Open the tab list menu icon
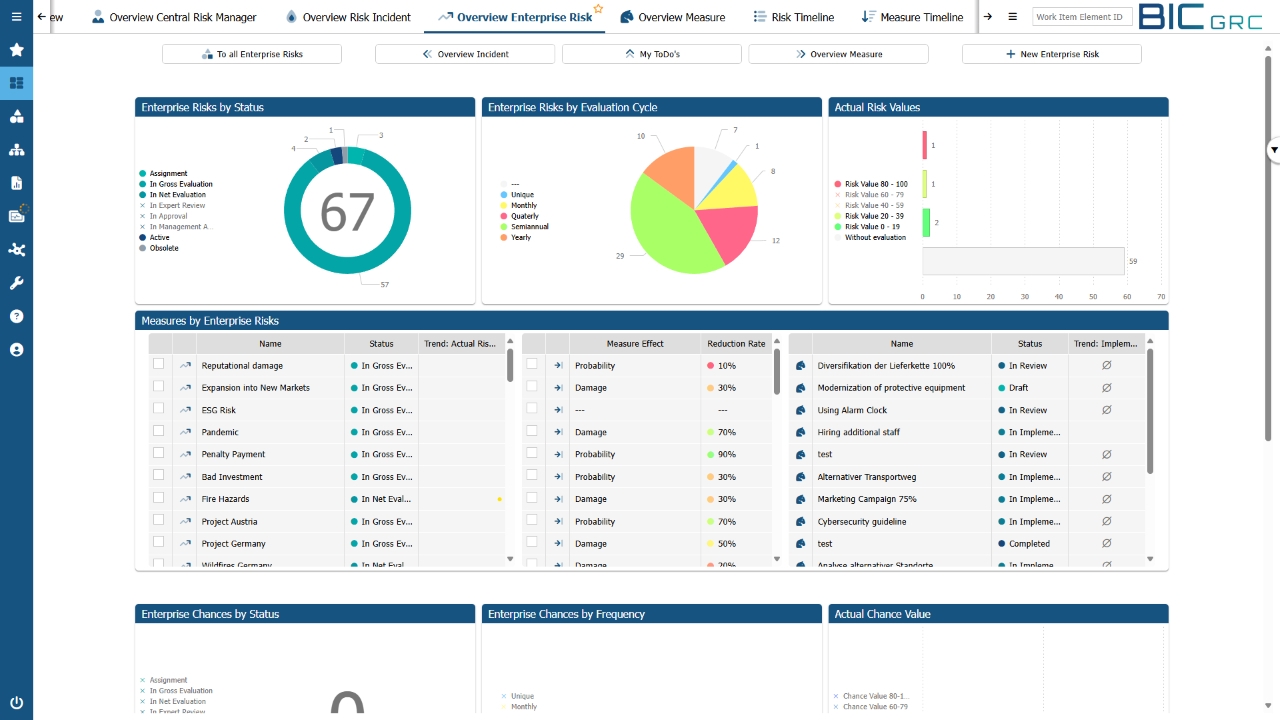 (x=1012, y=17)
